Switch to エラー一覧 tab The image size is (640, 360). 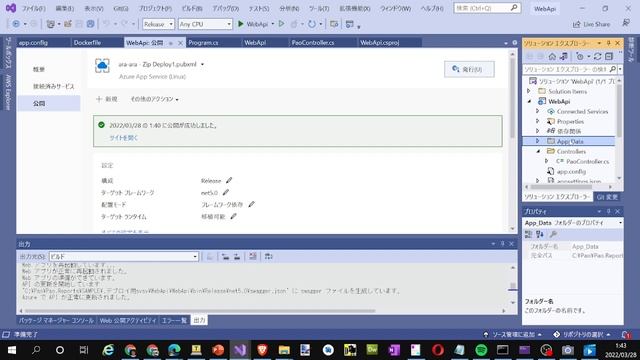coord(174,321)
